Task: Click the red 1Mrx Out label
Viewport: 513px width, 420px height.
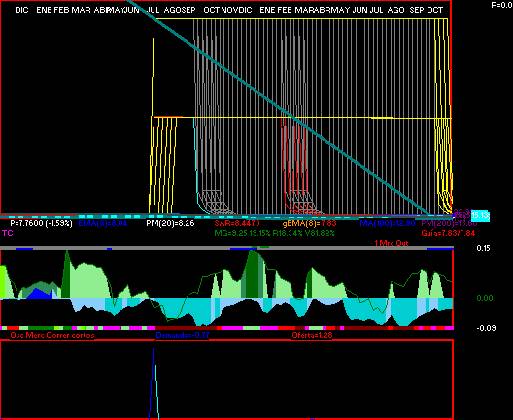Action: pyautogui.click(x=391, y=243)
